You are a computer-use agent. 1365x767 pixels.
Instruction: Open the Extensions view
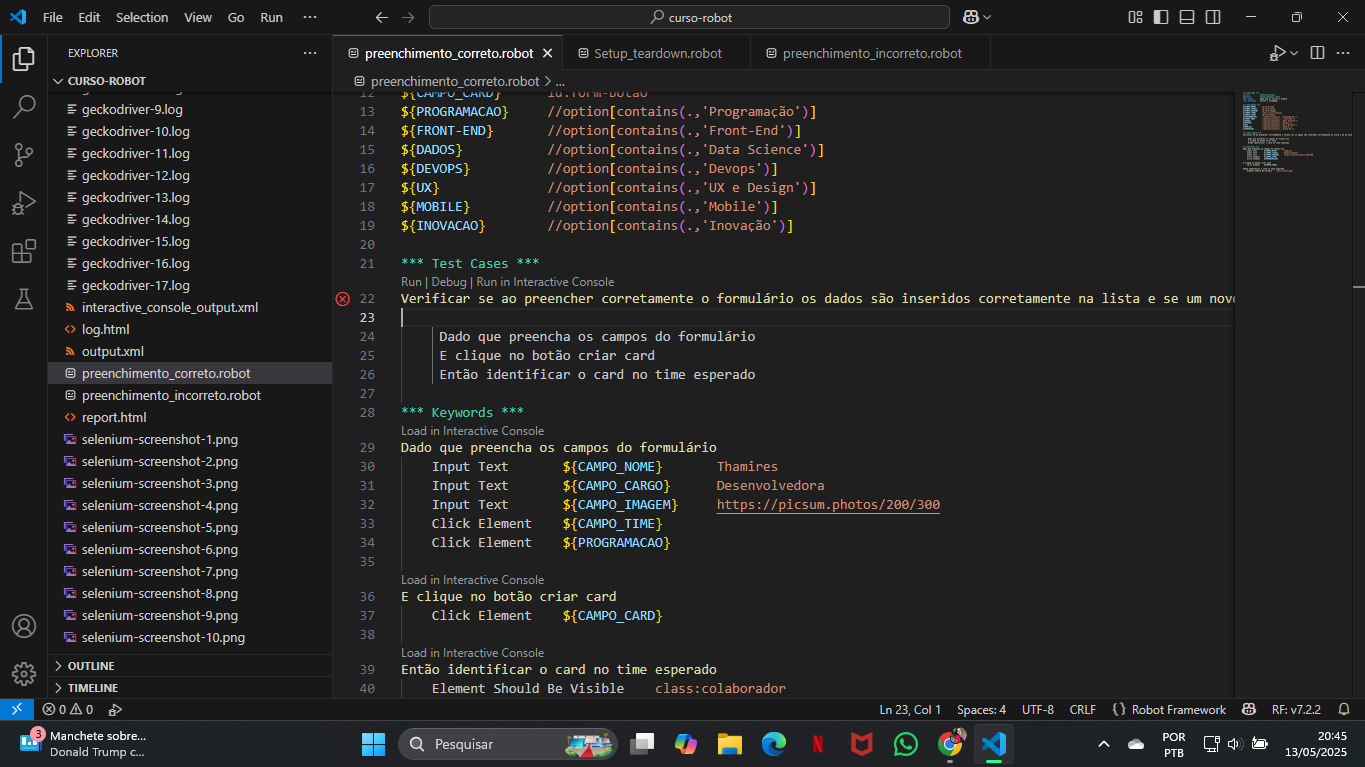click(x=24, y=251)
